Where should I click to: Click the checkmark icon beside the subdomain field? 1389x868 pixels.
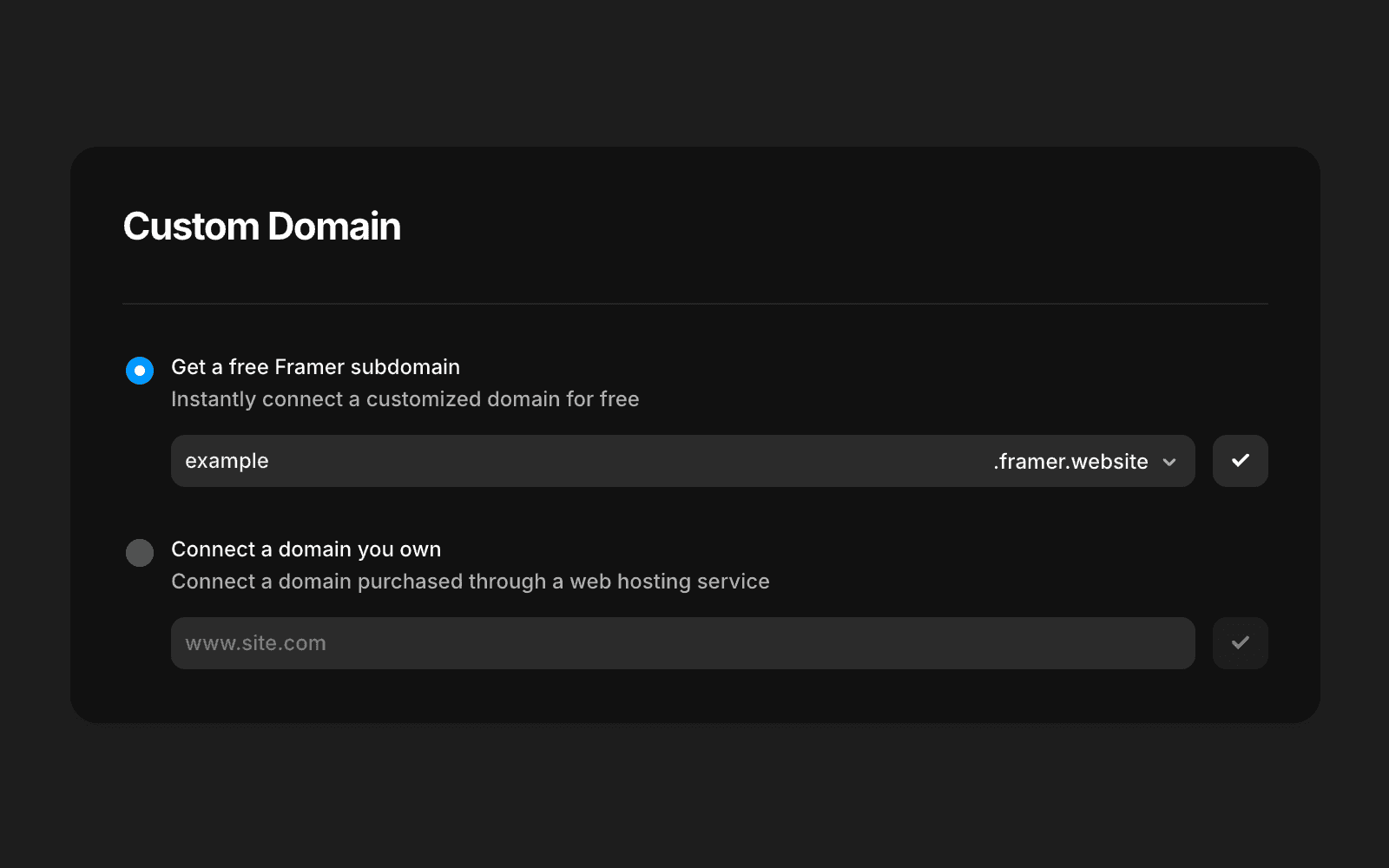[1240, 461]
